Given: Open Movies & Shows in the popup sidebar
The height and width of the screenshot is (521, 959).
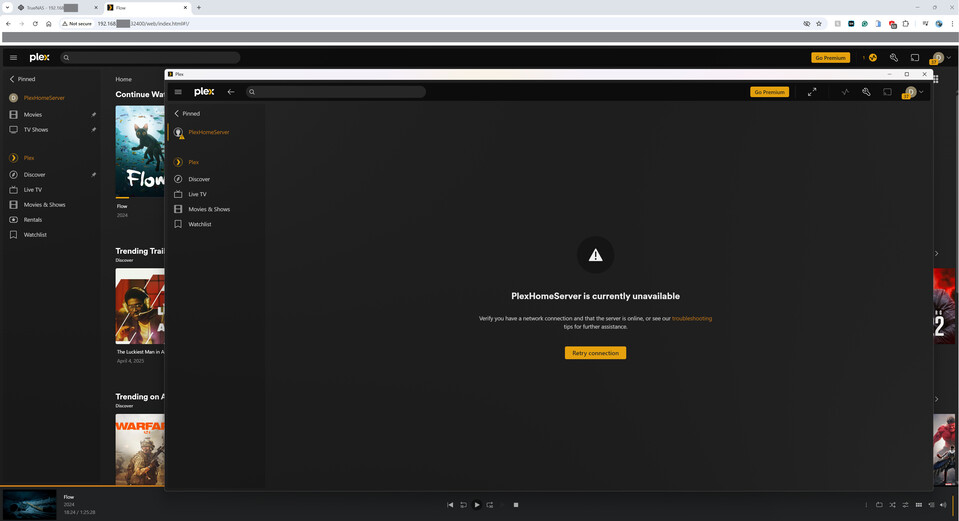Looking at the screenshot, I should click(209, 209).
